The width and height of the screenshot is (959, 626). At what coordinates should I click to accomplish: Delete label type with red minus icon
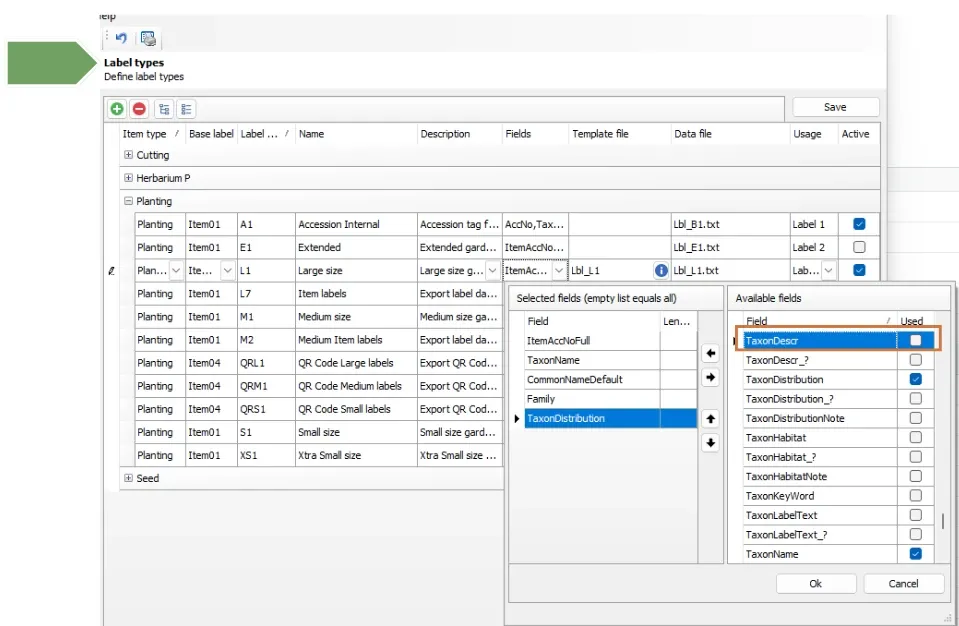139,109
